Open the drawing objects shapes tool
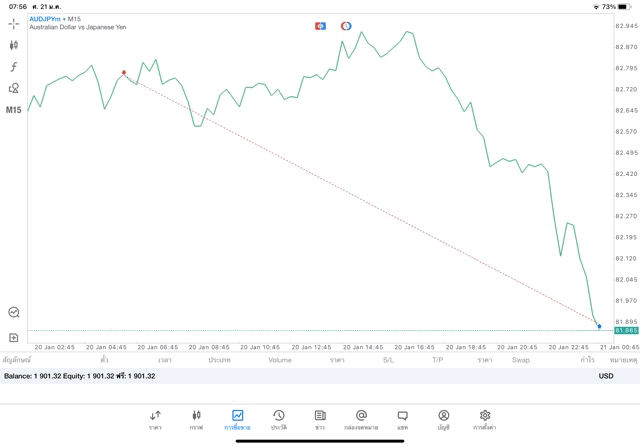Screen dimensions: 640x447 14,88
